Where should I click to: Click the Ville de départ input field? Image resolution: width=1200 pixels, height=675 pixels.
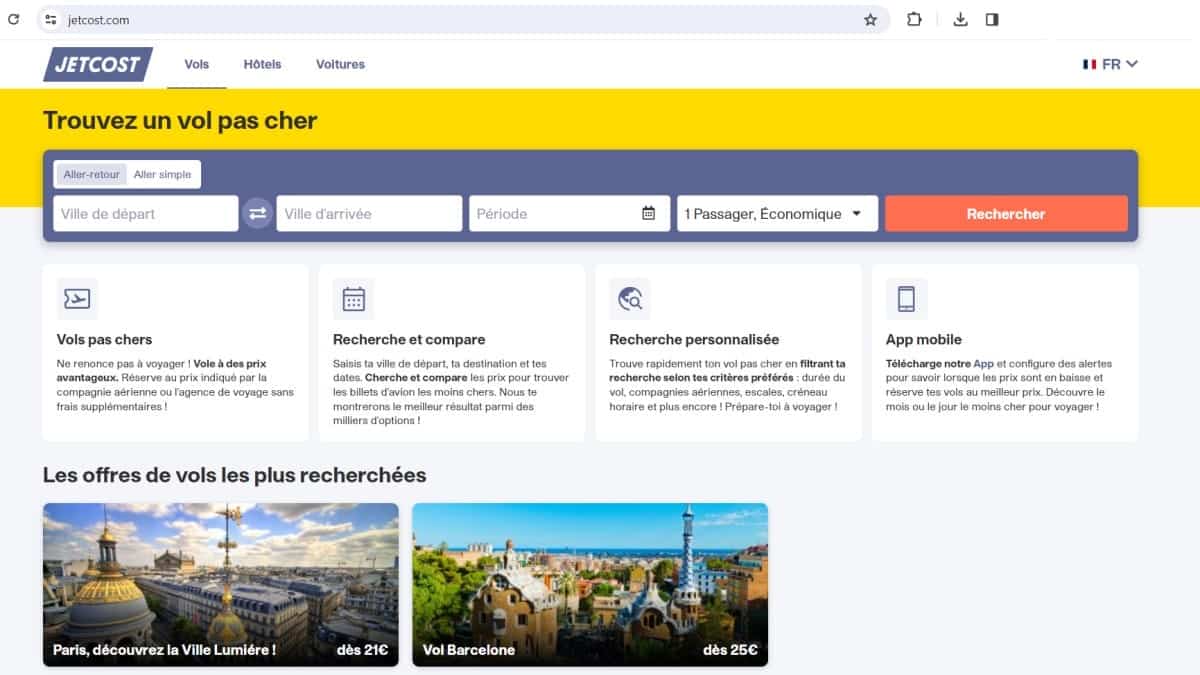[145, 213]
